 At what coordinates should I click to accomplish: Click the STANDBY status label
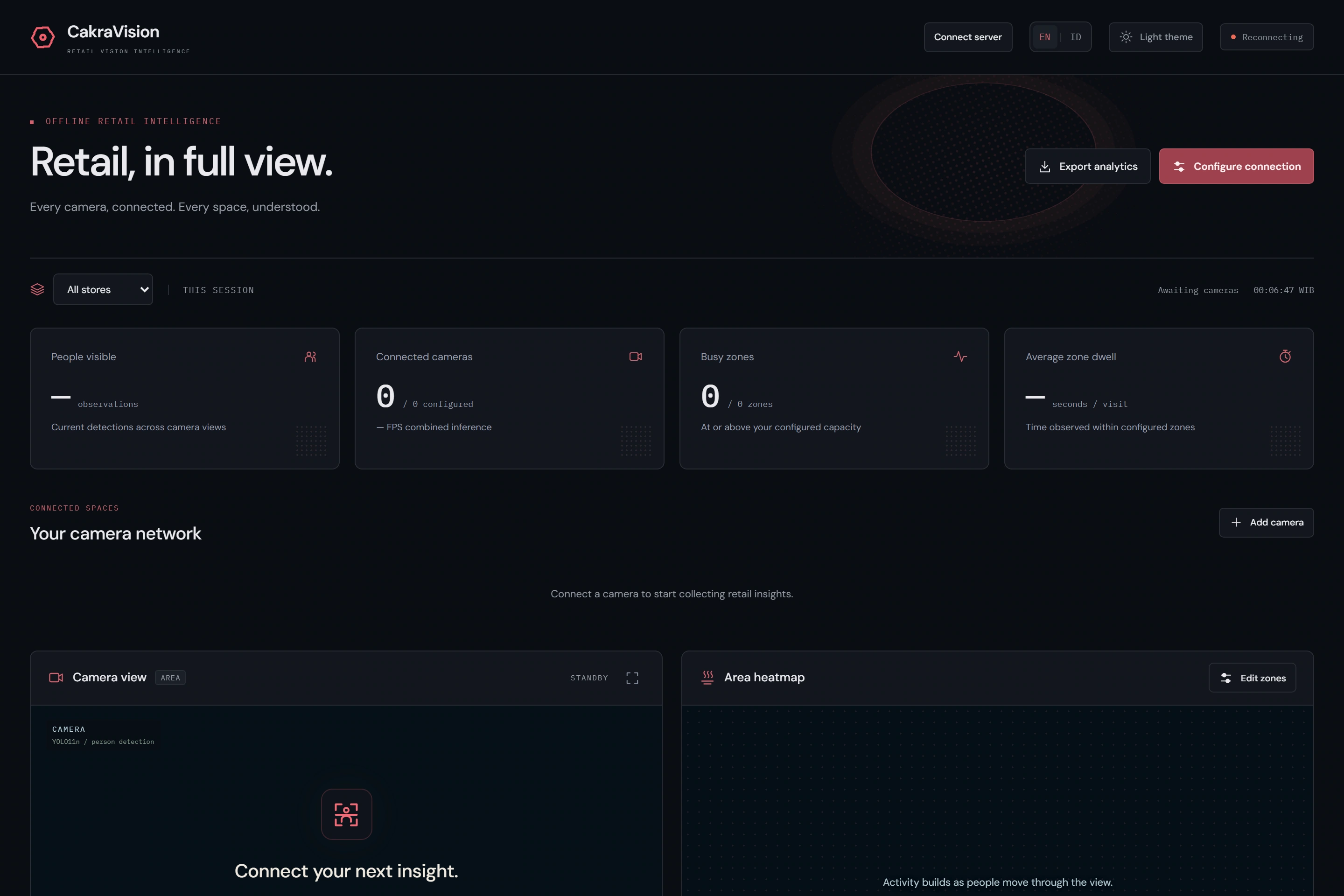(589, 678)
